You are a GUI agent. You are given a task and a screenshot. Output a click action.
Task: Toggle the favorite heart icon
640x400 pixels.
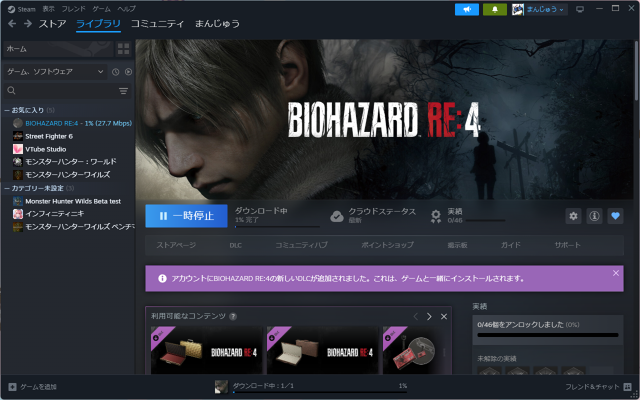tap(615, 216)
